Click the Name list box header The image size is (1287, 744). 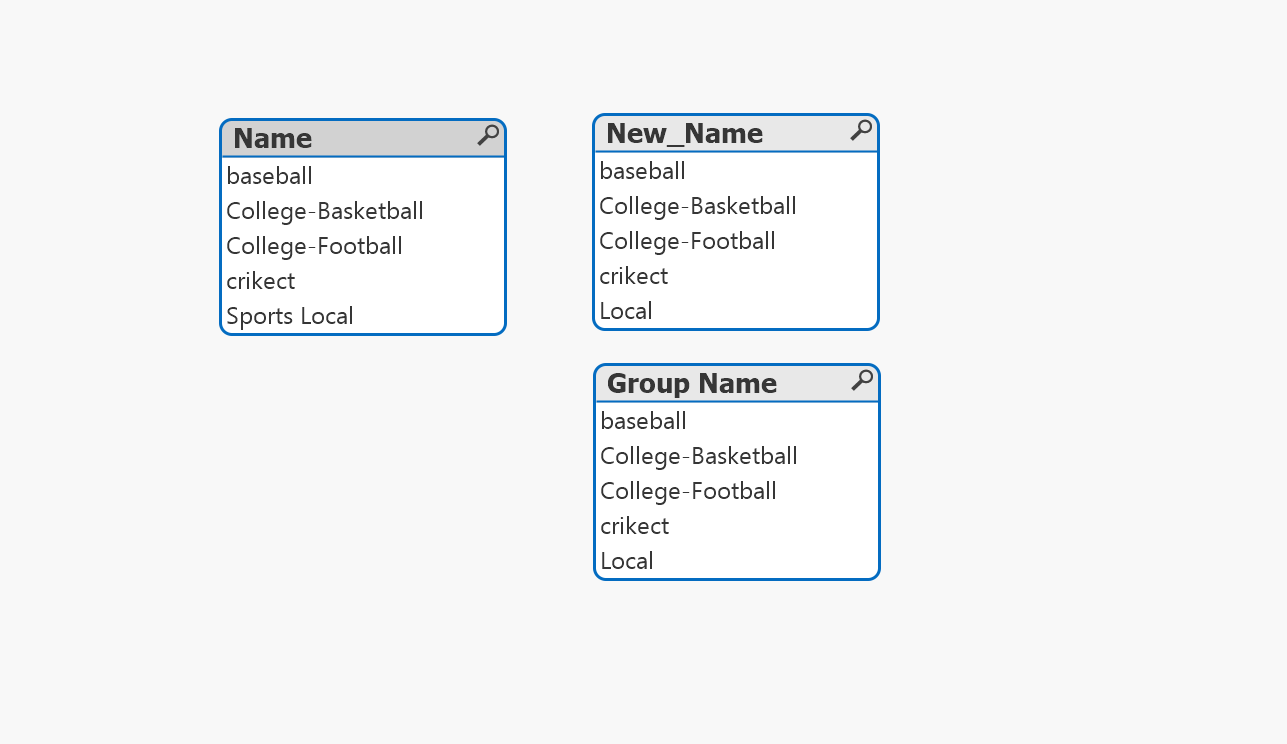273,138
